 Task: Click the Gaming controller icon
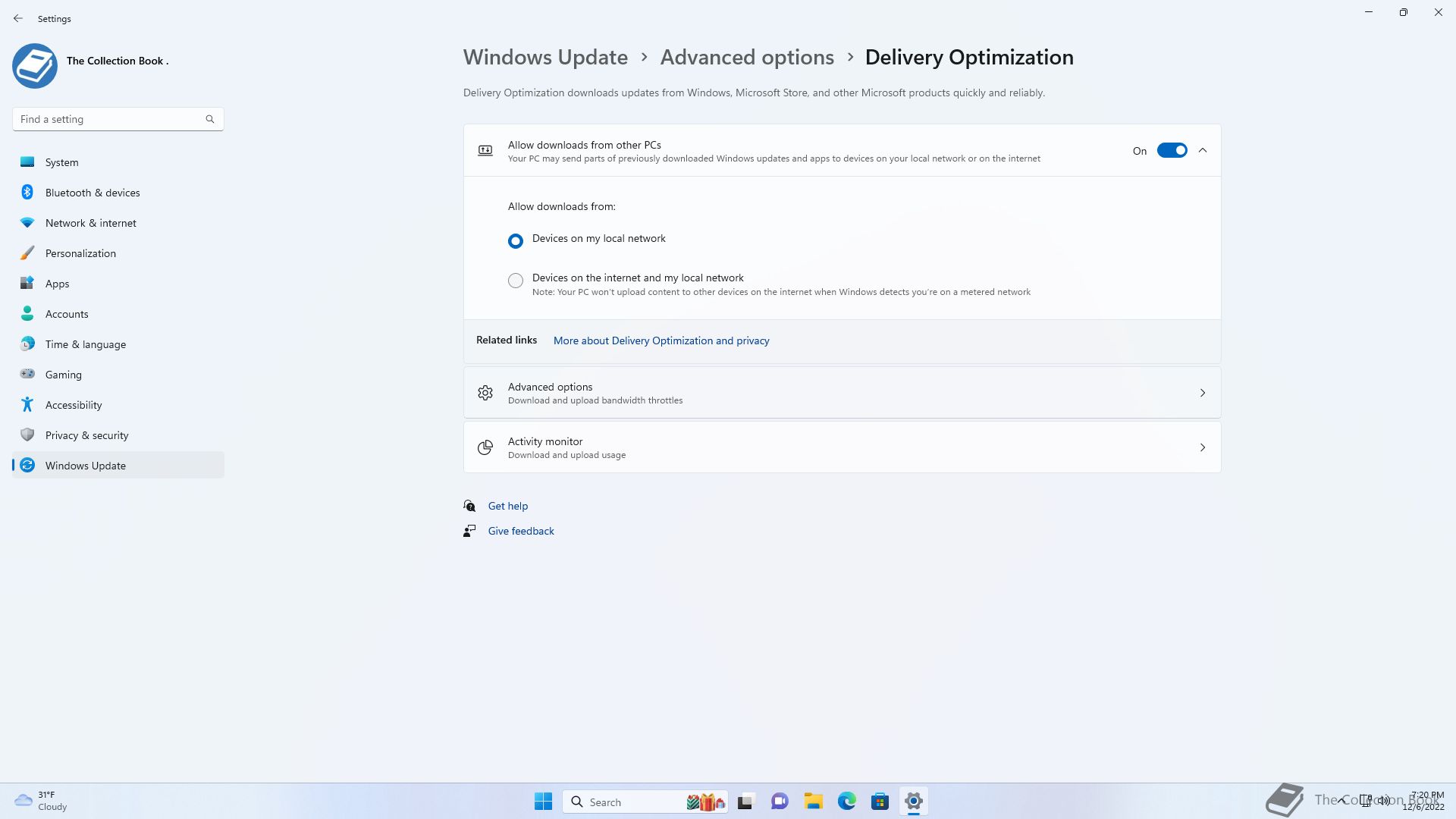point(27,374)
